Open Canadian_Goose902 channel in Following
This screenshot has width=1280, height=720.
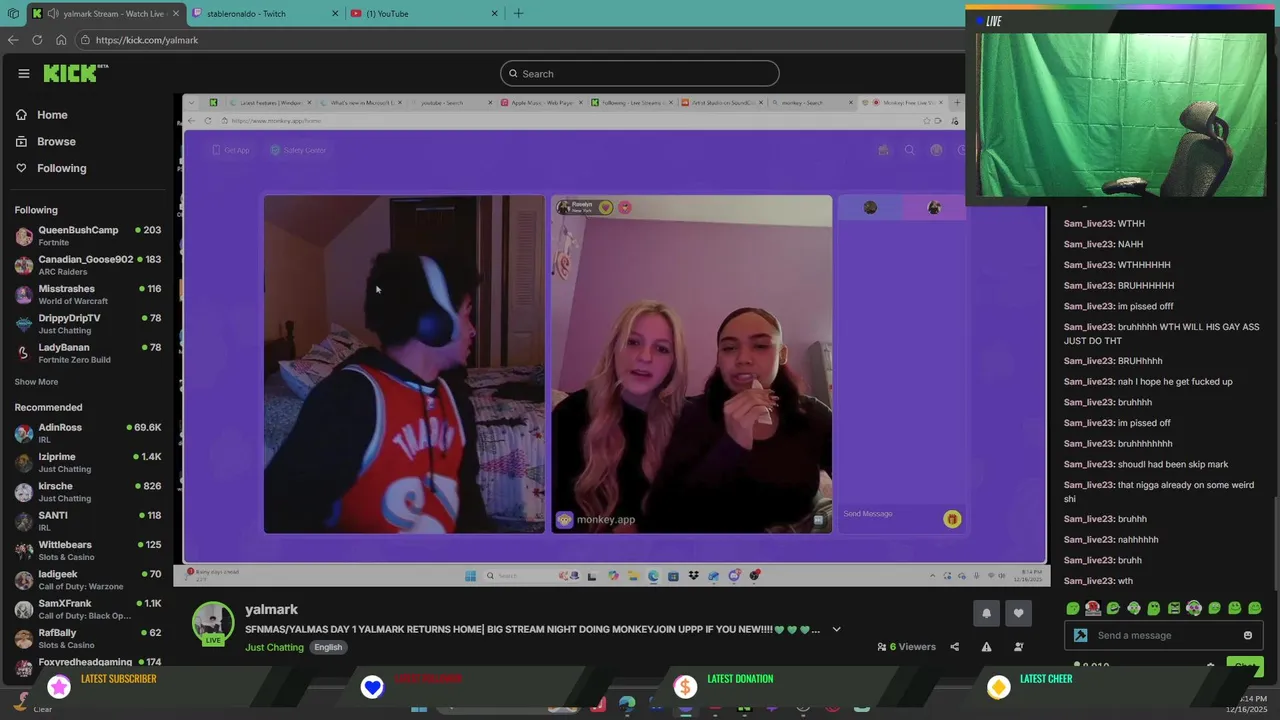pos(88,265)
